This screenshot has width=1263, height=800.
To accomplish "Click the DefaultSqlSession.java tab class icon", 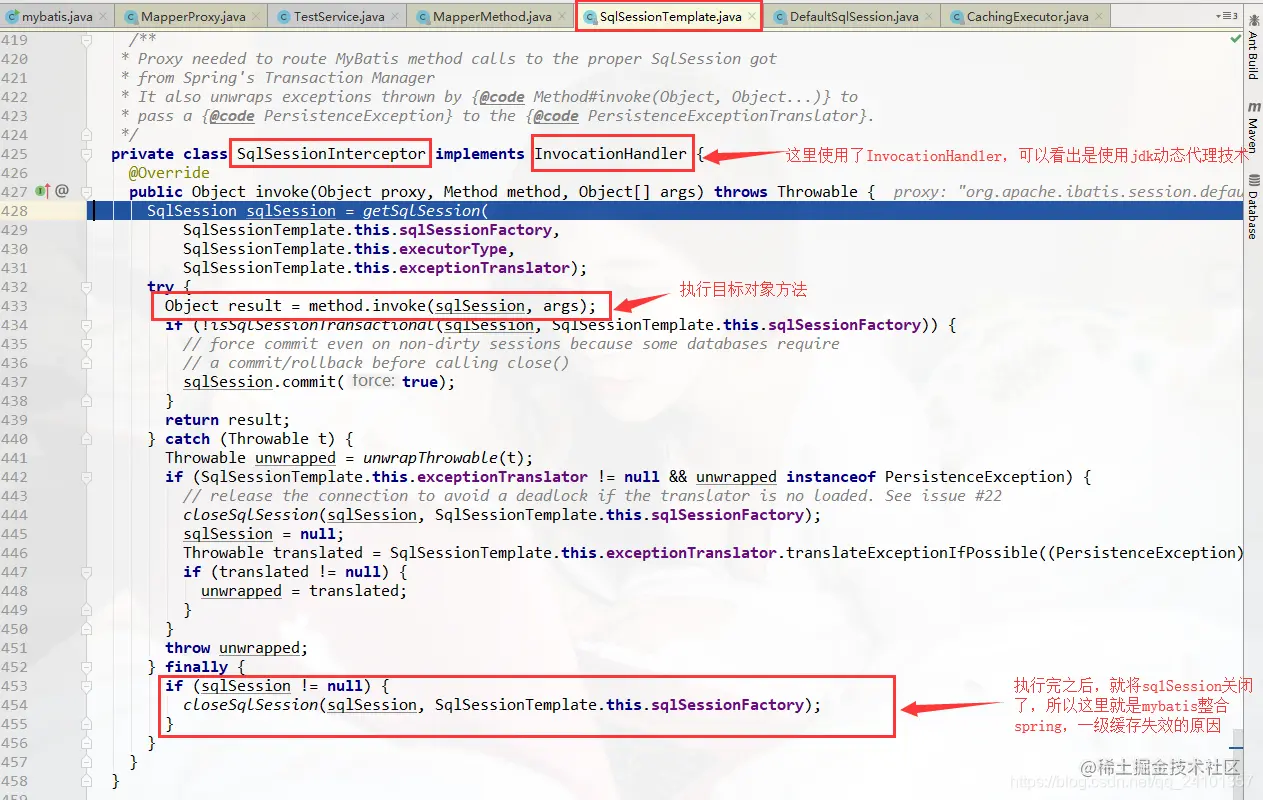I will point(779,17).
